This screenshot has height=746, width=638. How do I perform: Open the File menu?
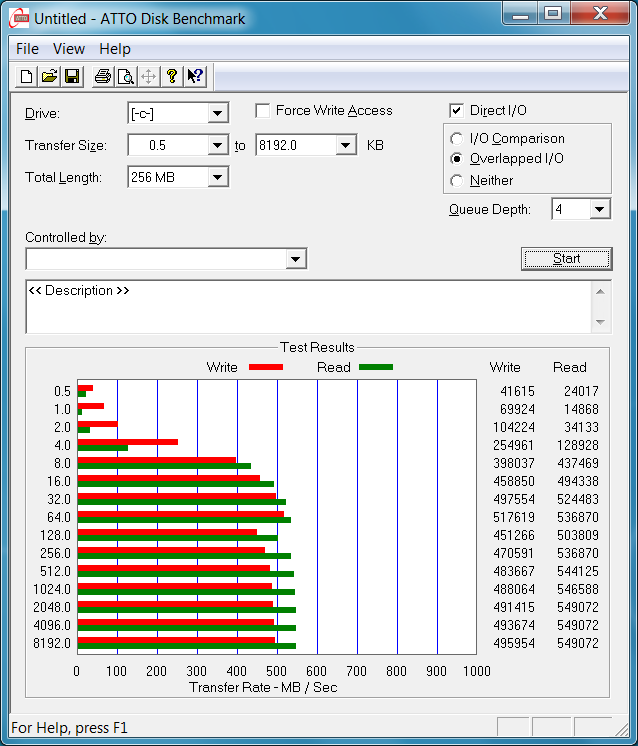27,49
